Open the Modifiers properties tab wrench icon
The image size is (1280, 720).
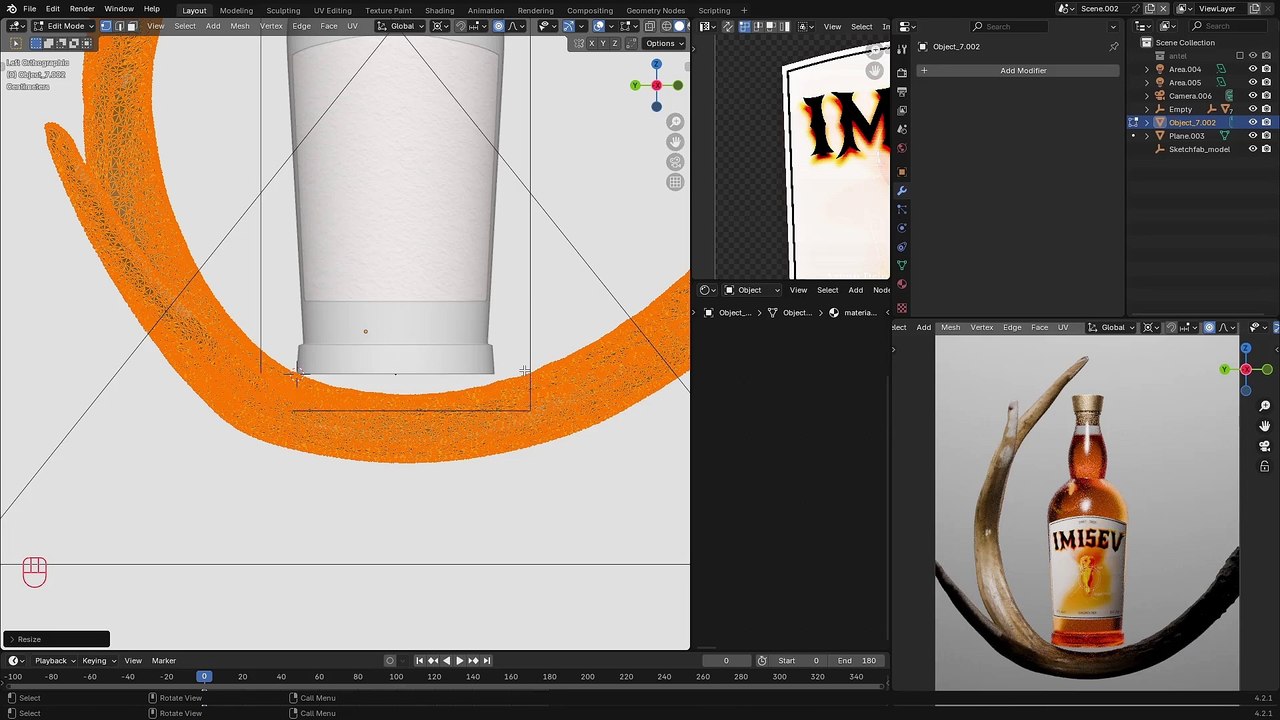[901, 190]
